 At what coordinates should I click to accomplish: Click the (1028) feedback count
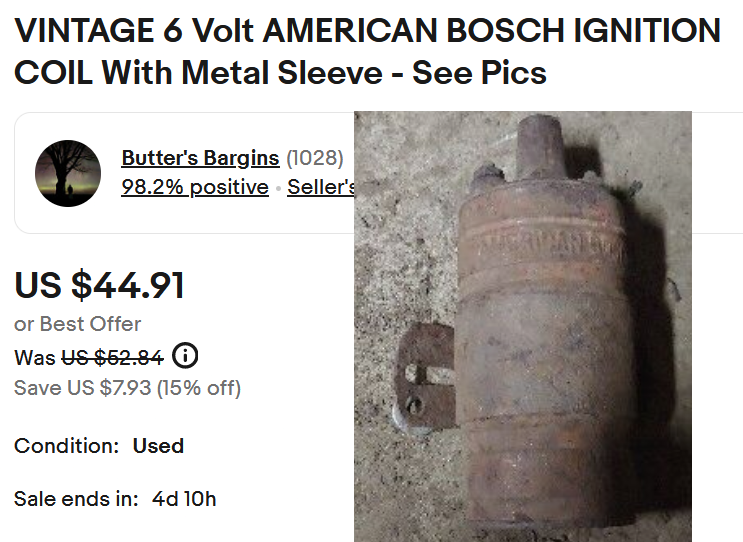coord(315,158)
